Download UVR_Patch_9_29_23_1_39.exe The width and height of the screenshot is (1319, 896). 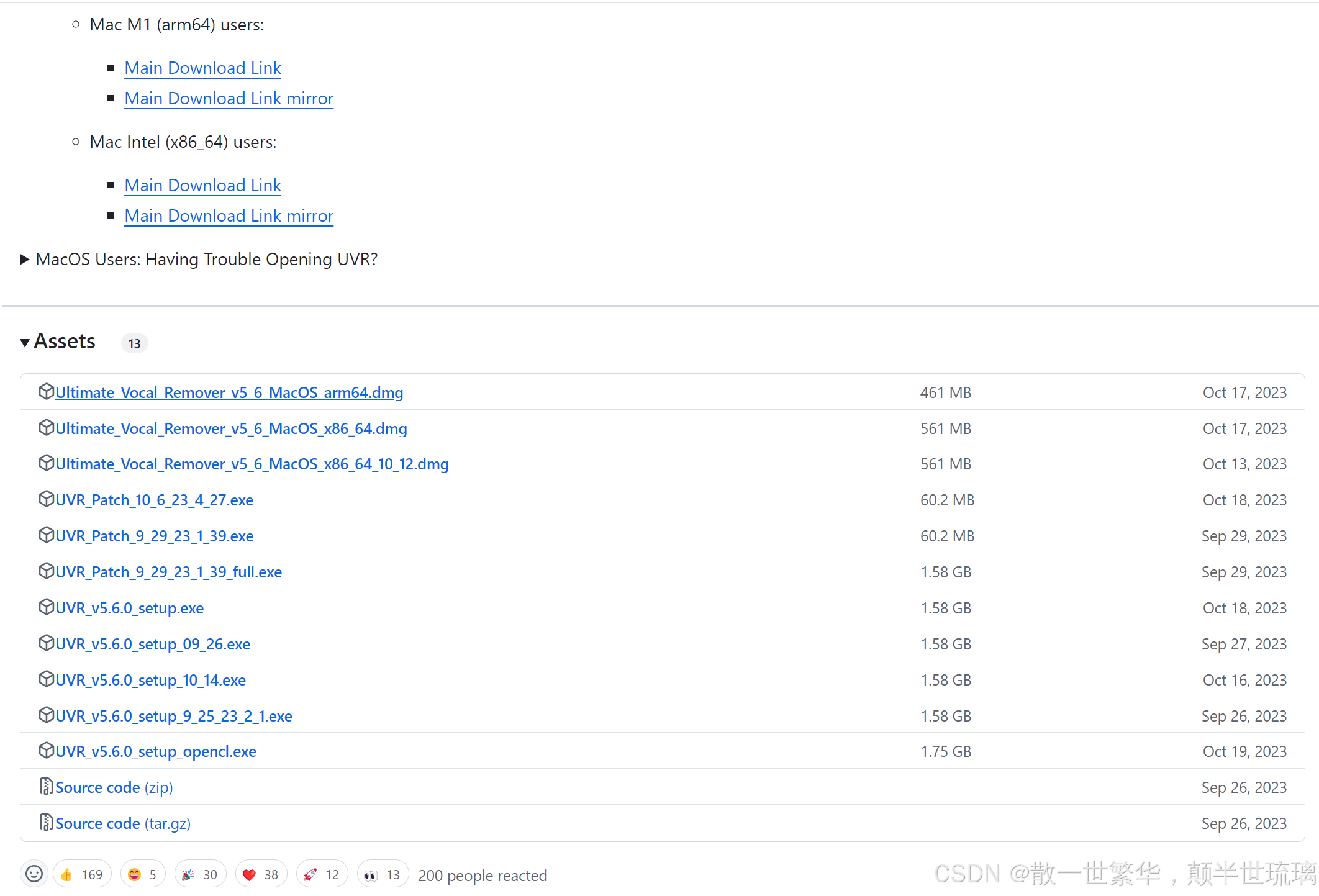click(155, 536)
